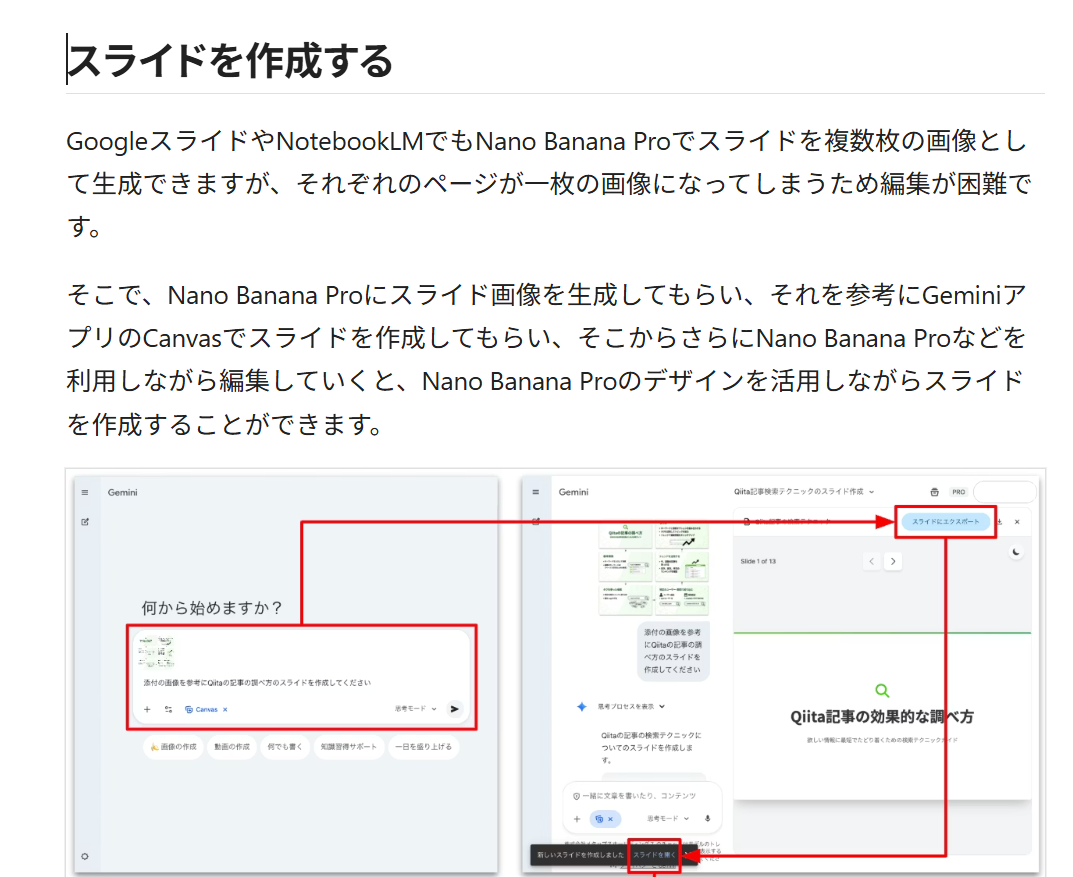Click スライドにエクスポート button
1073x877 pixels.
[945, 522]
